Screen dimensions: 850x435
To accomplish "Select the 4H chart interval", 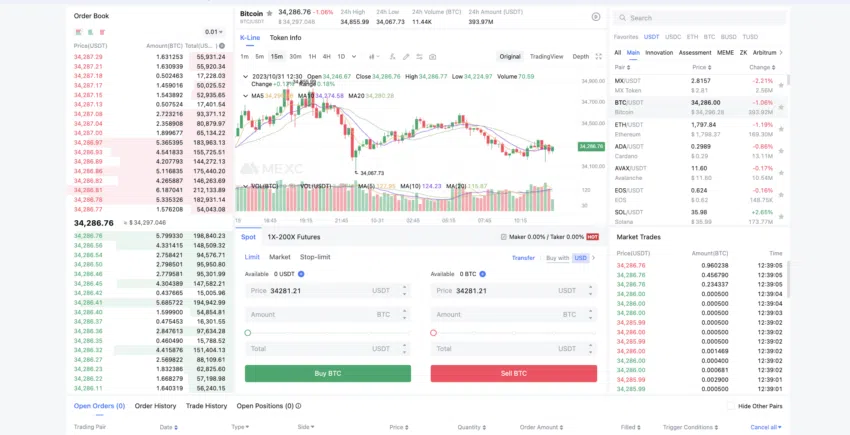I will (x=326, y=56).
